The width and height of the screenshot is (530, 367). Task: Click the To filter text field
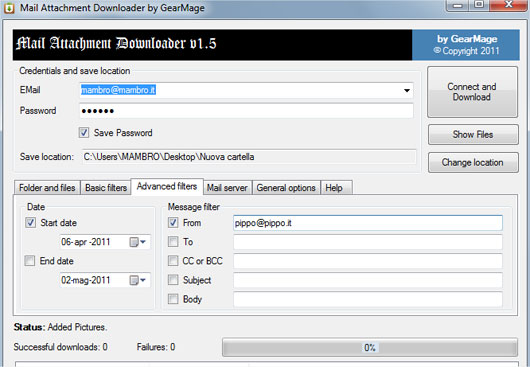pos(368,242)
